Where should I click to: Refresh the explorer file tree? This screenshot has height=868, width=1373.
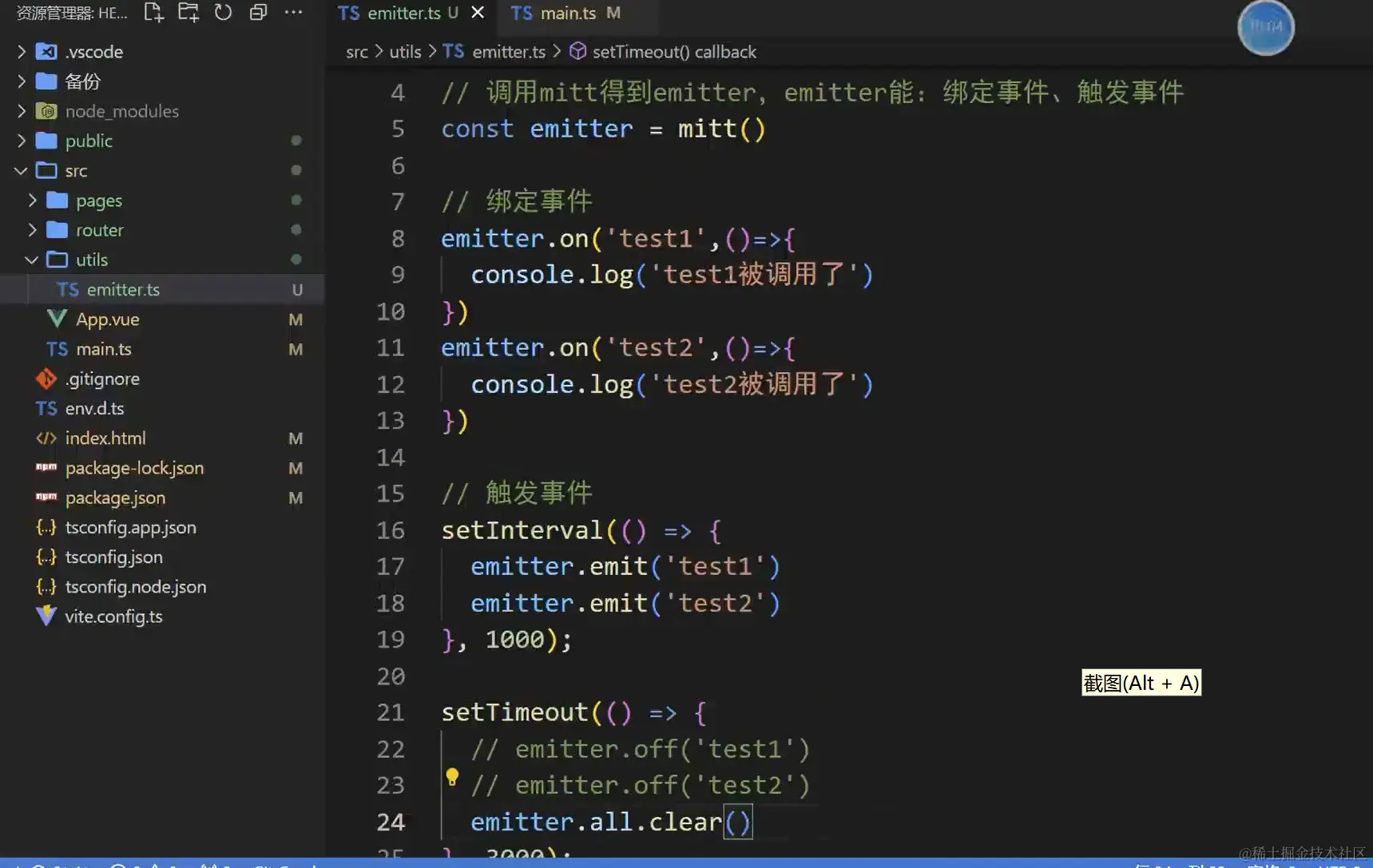[223, 13]
